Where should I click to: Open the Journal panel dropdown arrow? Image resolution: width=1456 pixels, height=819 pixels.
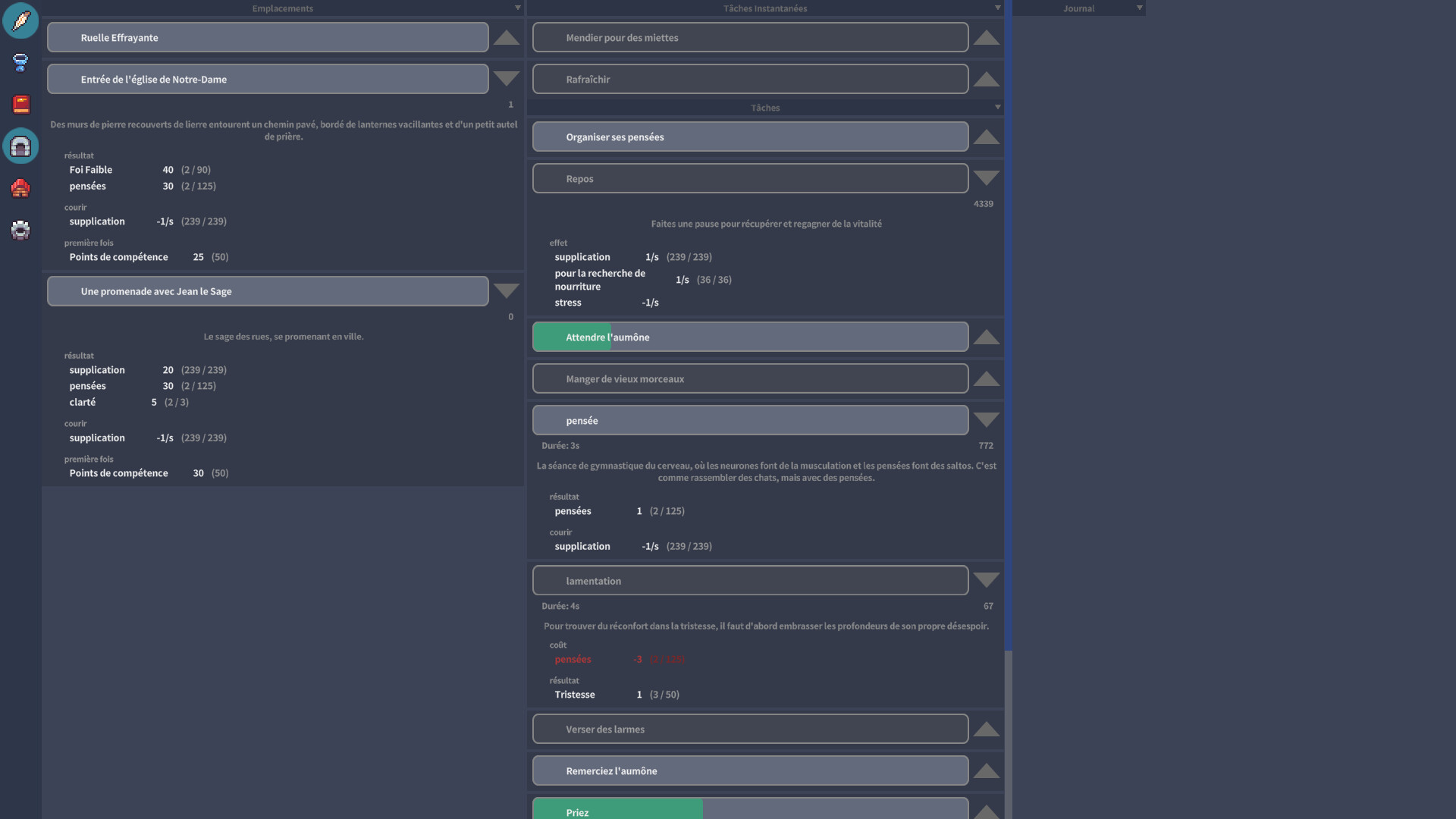click(x=1139, y=8)
